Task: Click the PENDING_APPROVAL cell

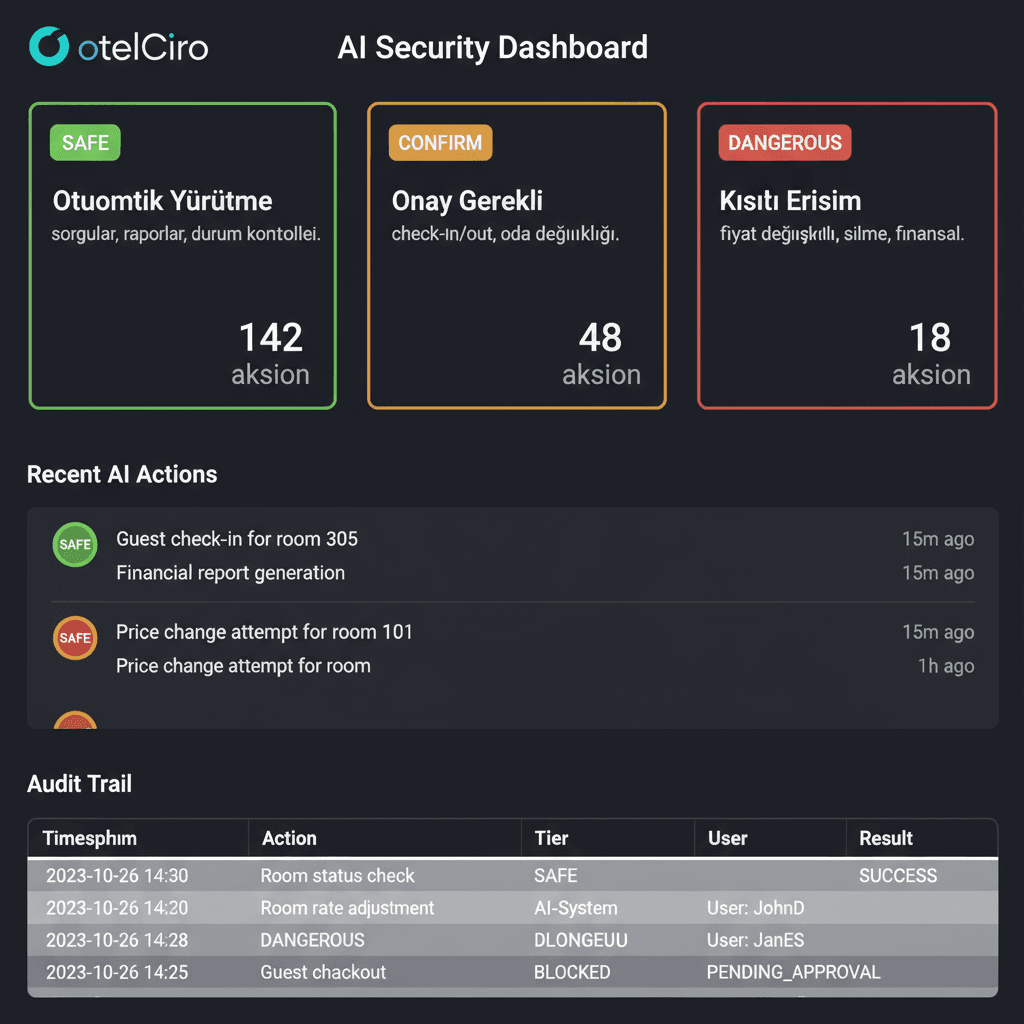Action: coord(793,972)
